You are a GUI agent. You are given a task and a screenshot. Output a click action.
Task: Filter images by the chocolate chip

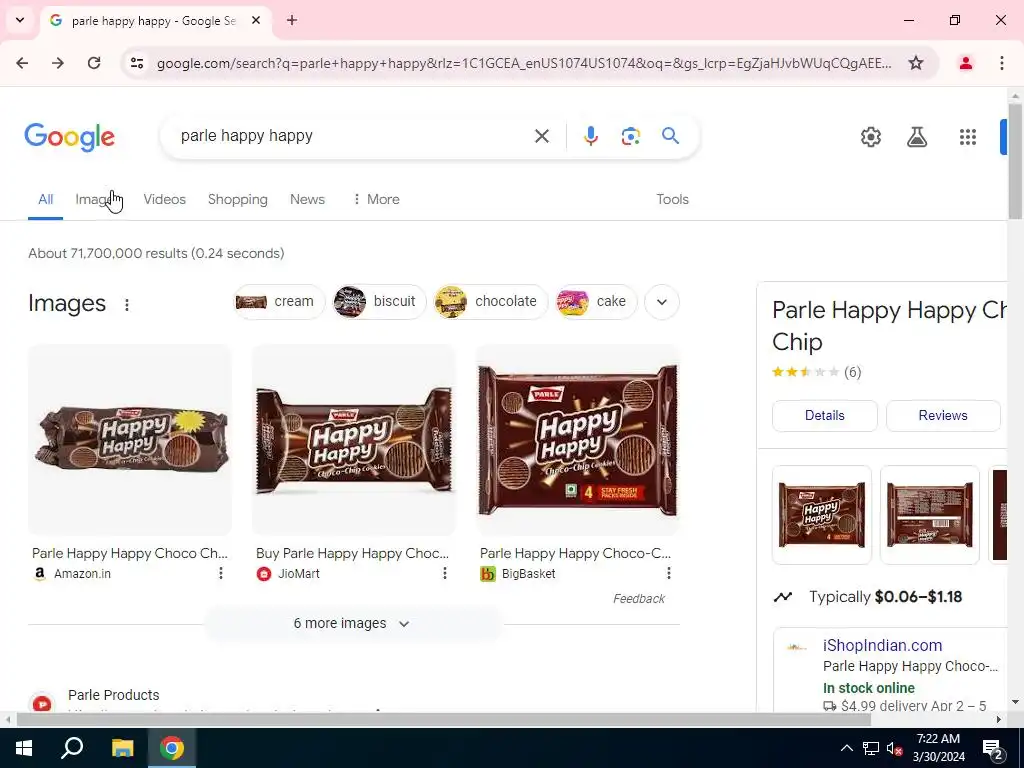click(x=490, y=302)
